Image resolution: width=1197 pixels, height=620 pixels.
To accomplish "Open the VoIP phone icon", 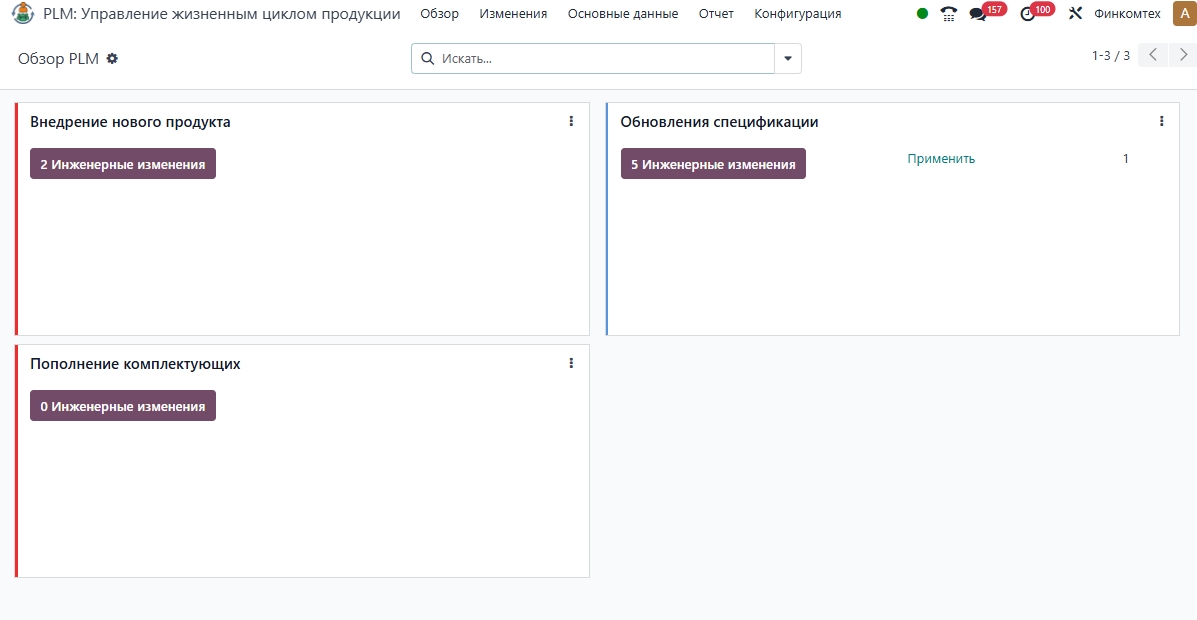I will pyautogui.click(x=949, y=14).
